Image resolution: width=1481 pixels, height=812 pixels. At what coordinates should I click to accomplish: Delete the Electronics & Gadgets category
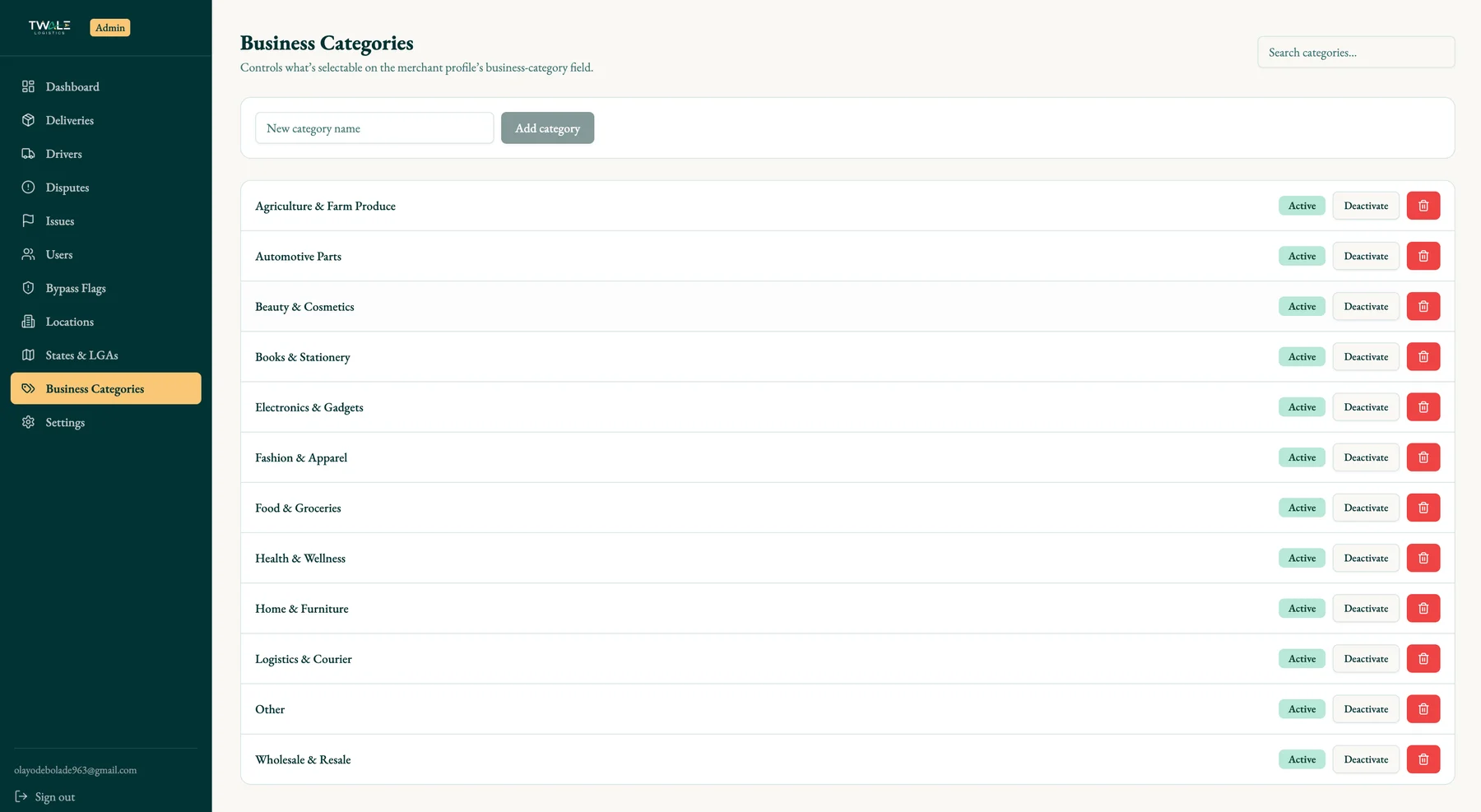[1423, 407]
